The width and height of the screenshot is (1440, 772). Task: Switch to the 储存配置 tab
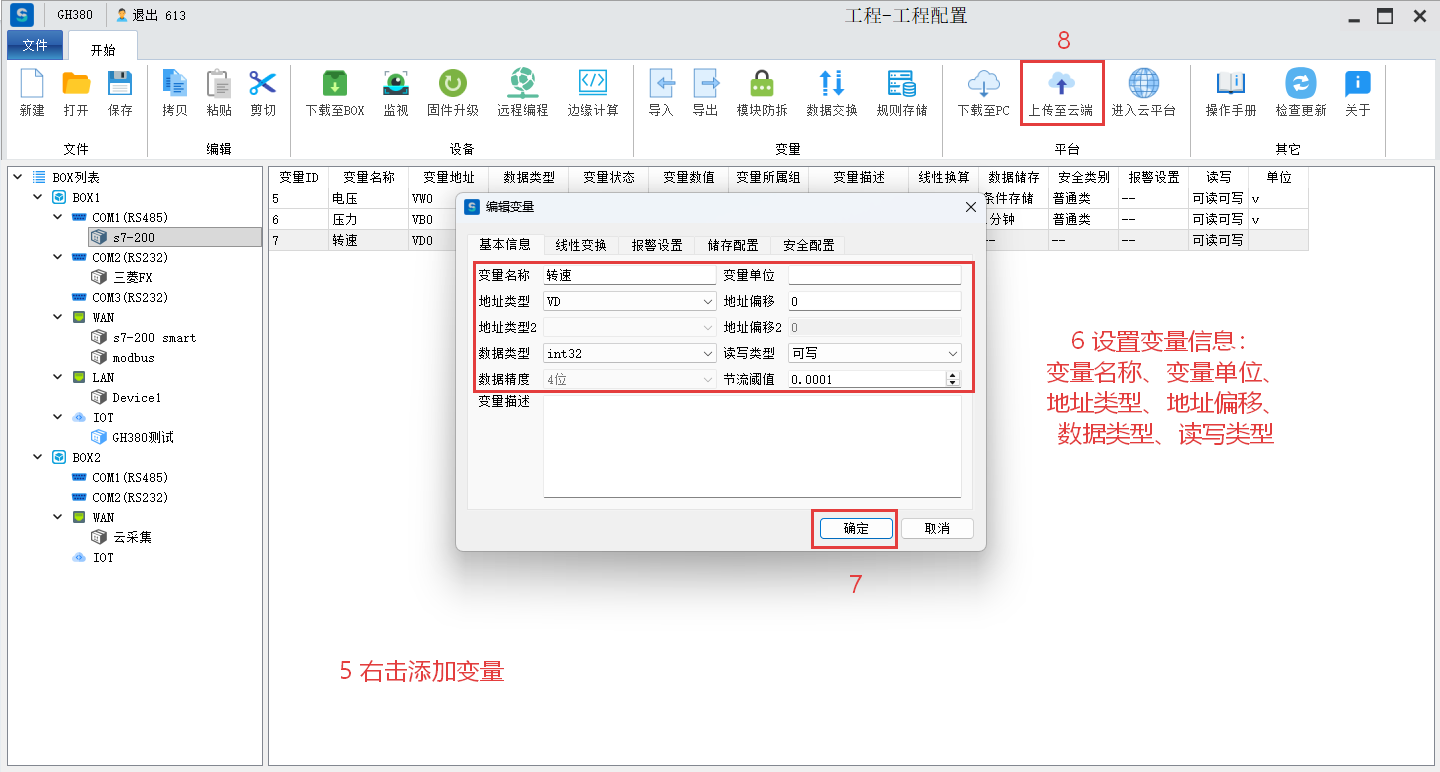pos(733,245)
